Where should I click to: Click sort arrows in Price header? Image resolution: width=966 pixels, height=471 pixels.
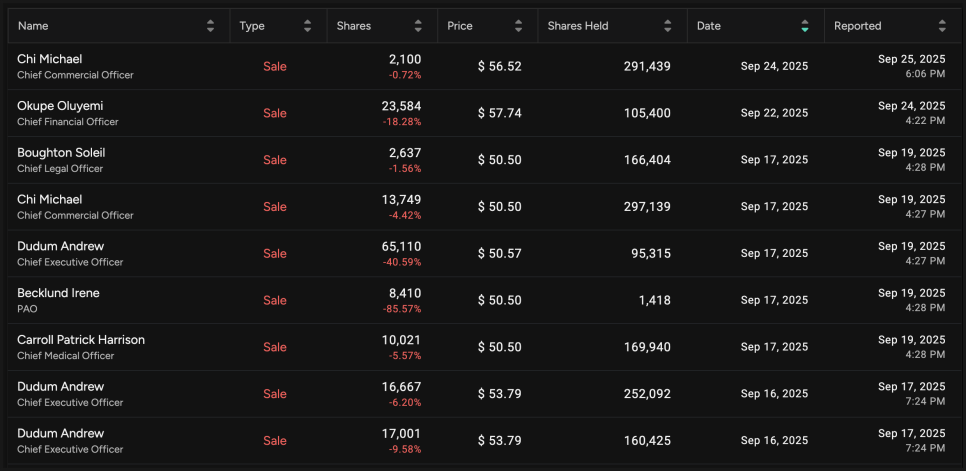tap(518, 26)
